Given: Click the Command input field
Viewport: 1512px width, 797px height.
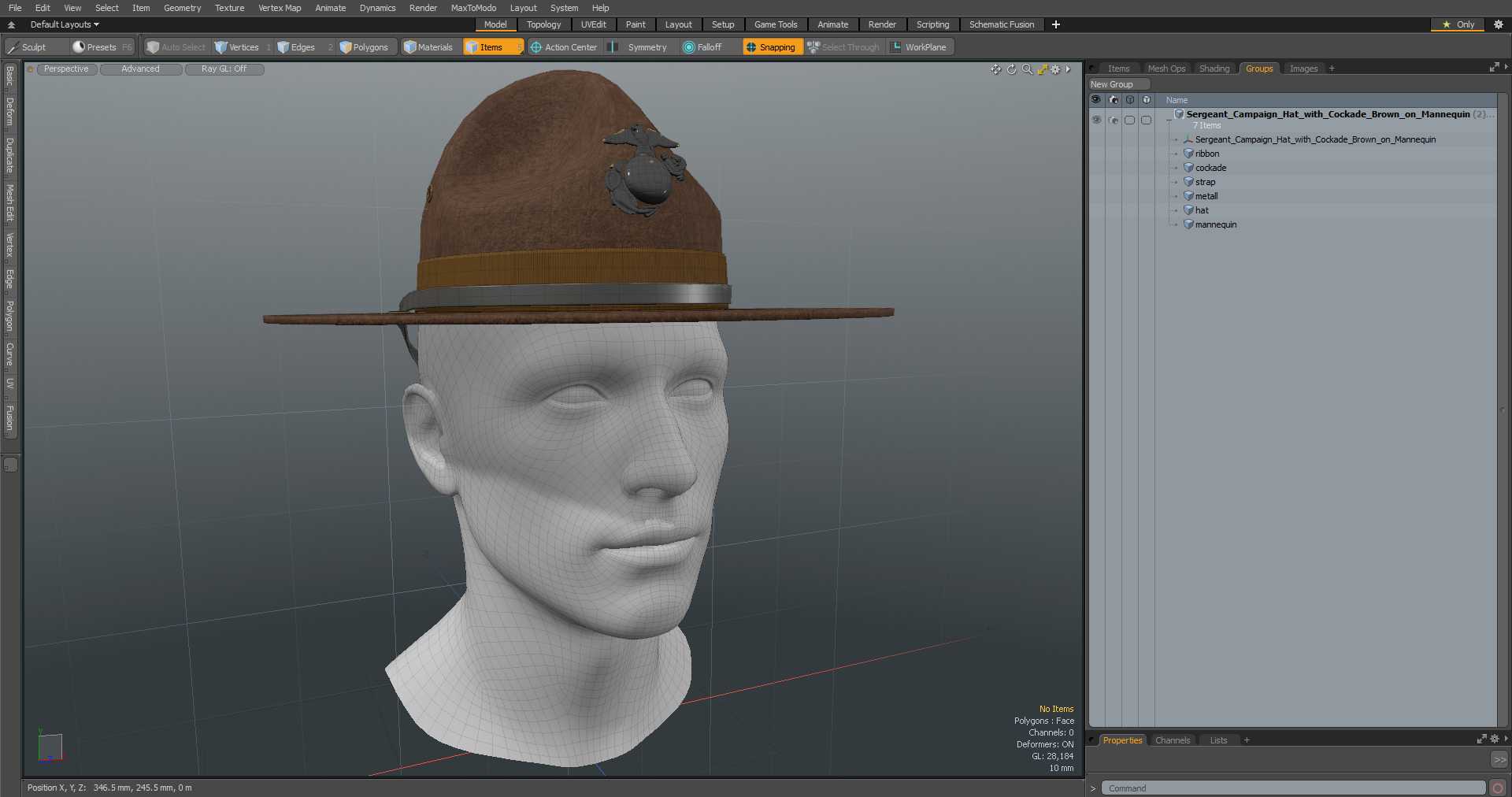Looking at the screenshot, I should 1295,788.
